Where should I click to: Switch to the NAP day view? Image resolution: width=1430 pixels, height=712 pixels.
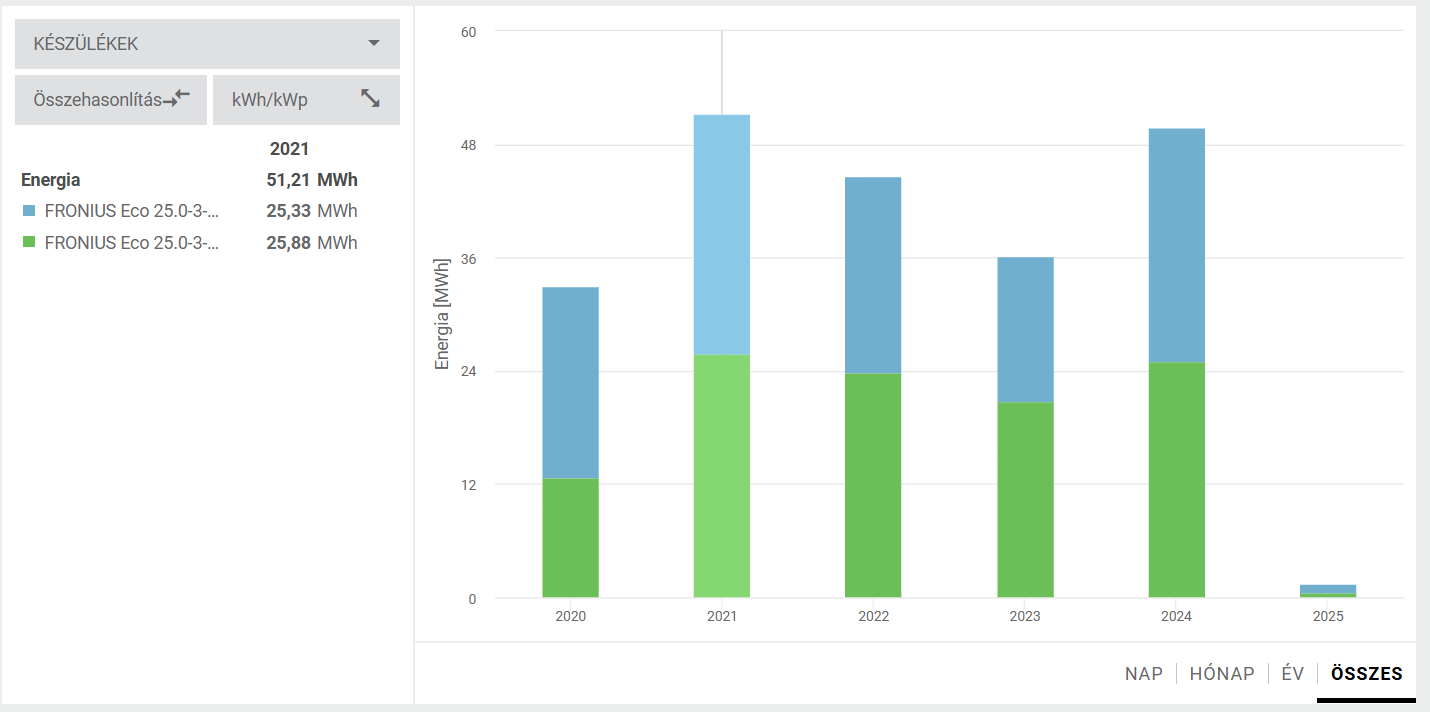click(1143, 673)
